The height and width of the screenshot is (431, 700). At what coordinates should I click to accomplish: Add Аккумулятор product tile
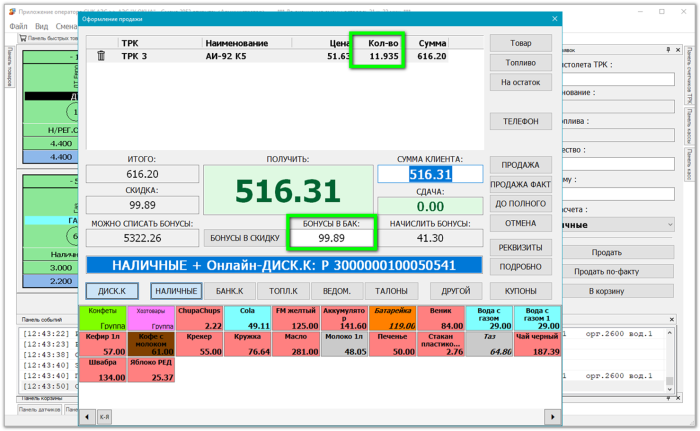pos(344,318)
